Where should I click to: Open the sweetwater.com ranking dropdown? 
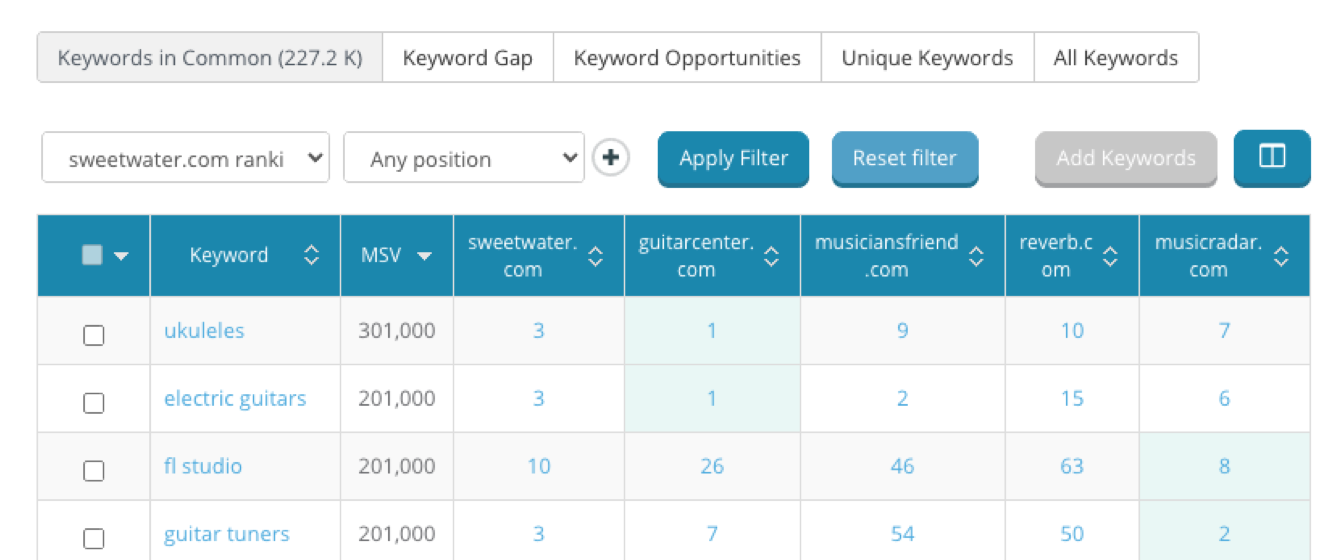click(x=186, y=158)
